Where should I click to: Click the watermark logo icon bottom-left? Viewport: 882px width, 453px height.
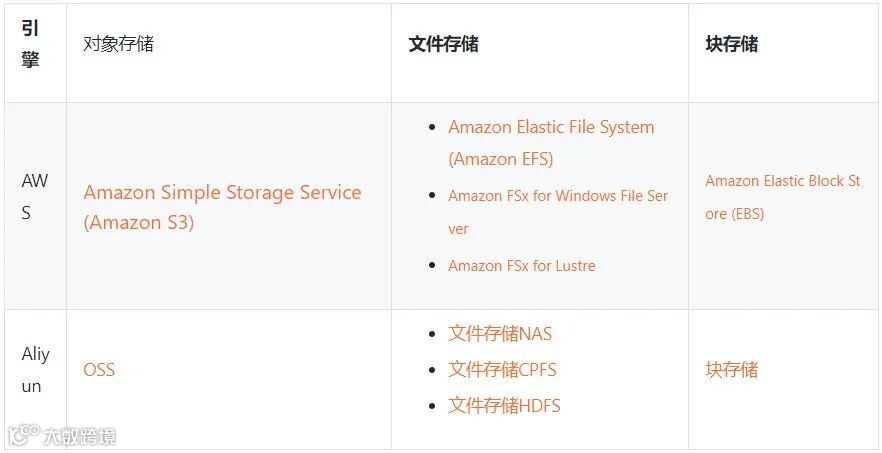coord(22,435)
